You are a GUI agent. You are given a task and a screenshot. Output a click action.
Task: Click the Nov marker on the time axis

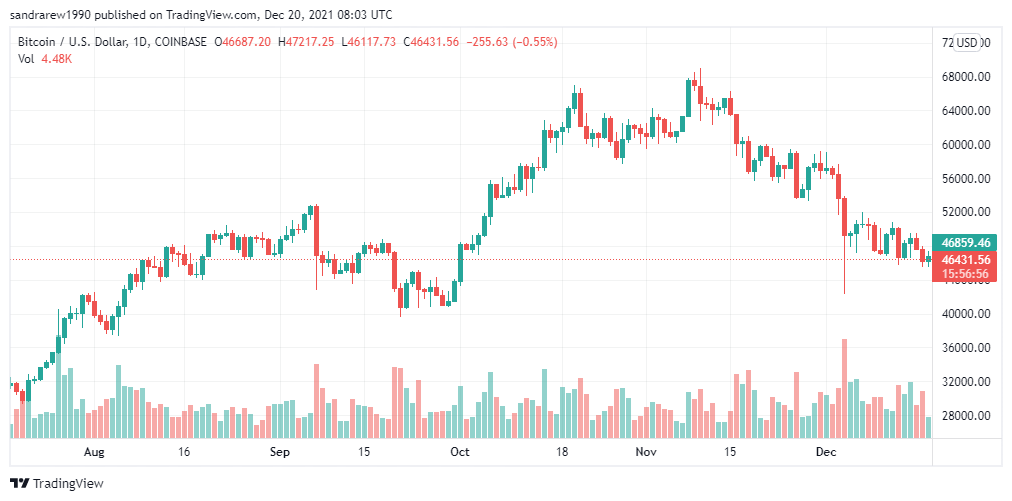[645, 452]
